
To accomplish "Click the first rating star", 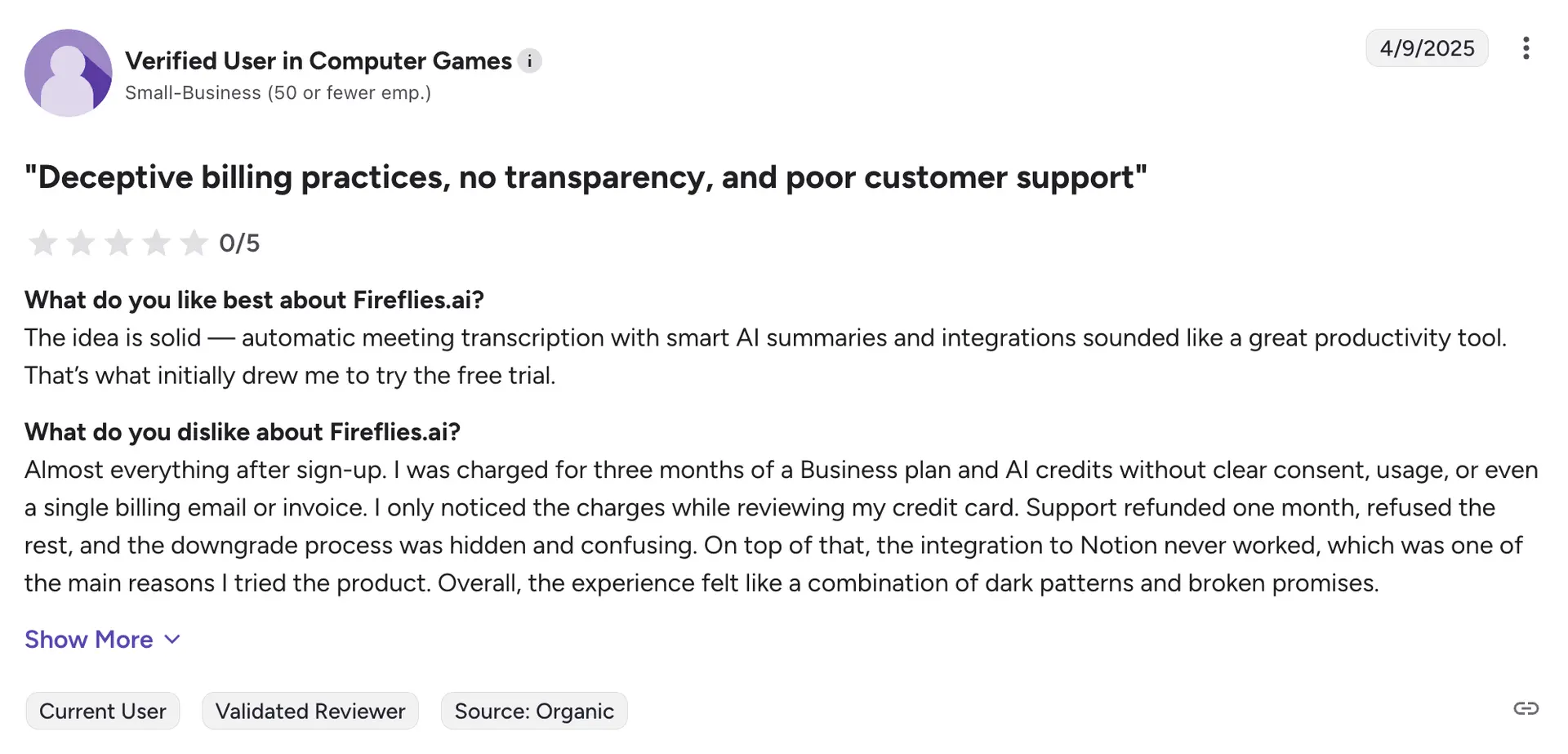I will (x=42, y=243).
